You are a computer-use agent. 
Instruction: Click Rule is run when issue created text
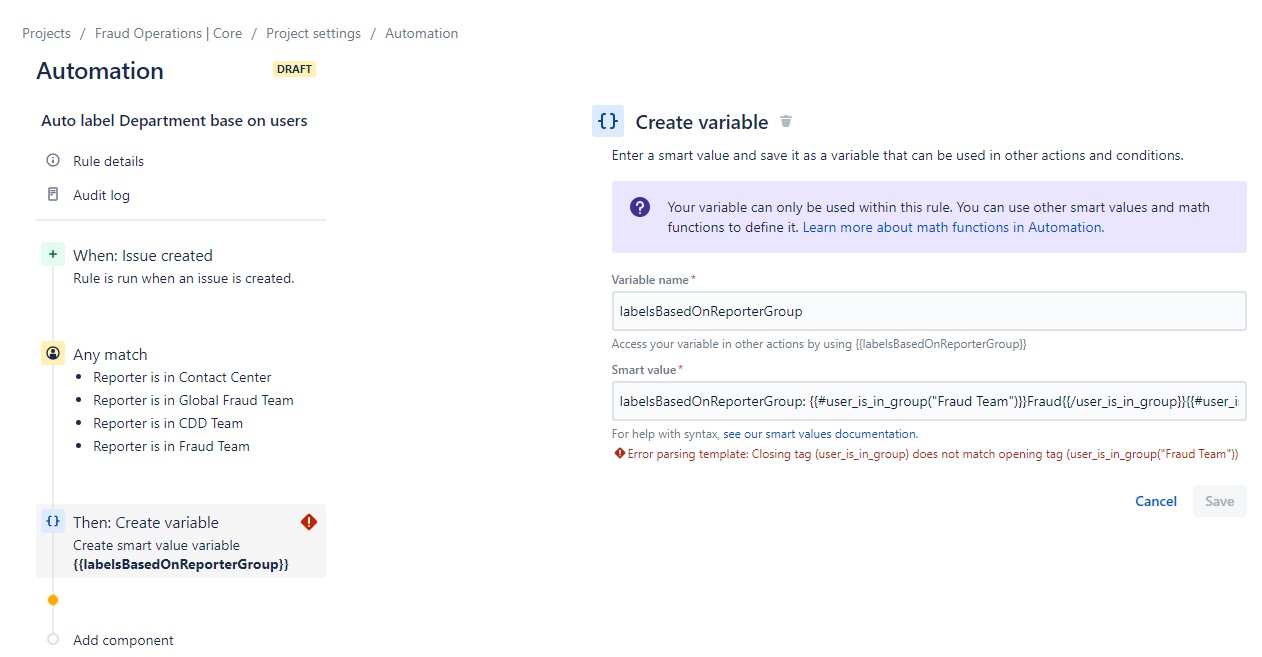183,278
